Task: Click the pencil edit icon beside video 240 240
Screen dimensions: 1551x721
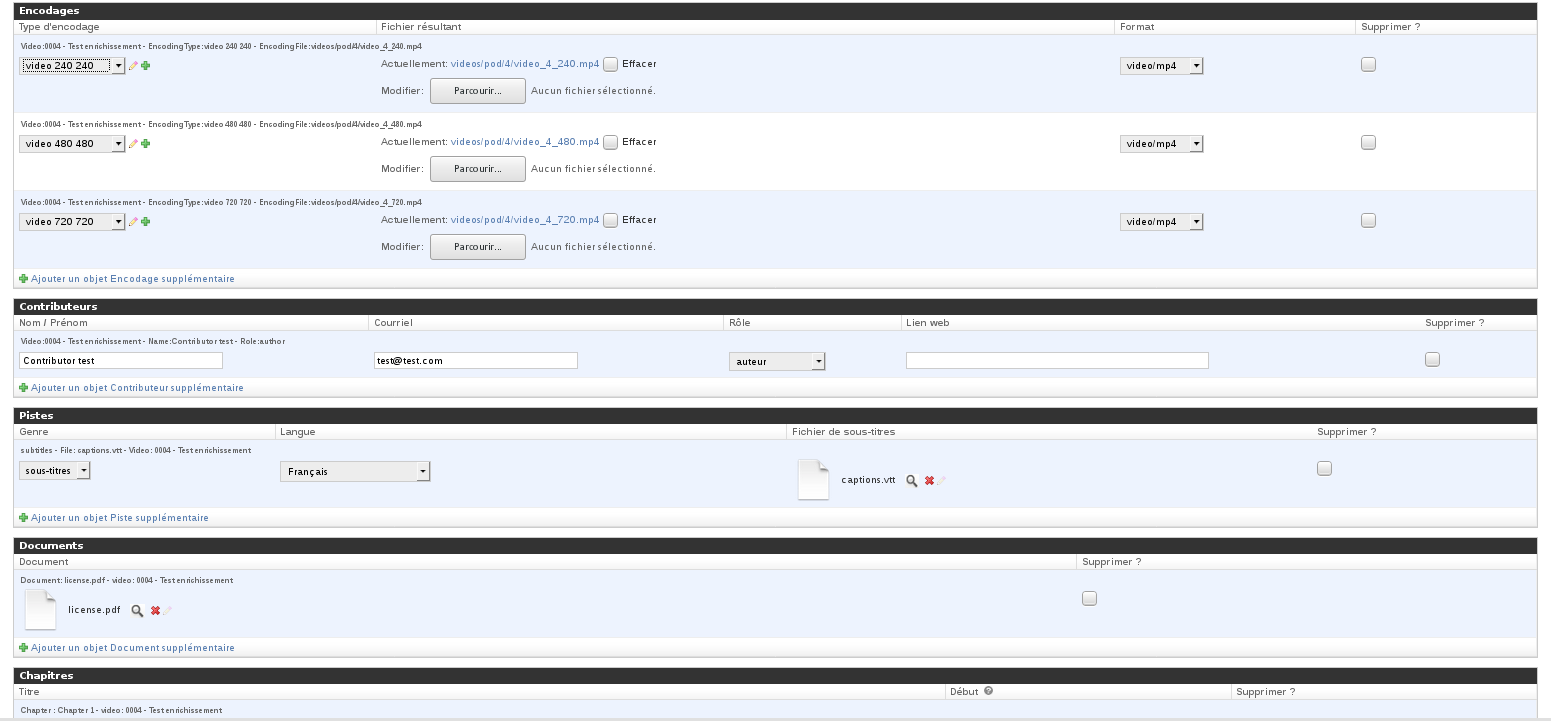Action: [133, 66]
